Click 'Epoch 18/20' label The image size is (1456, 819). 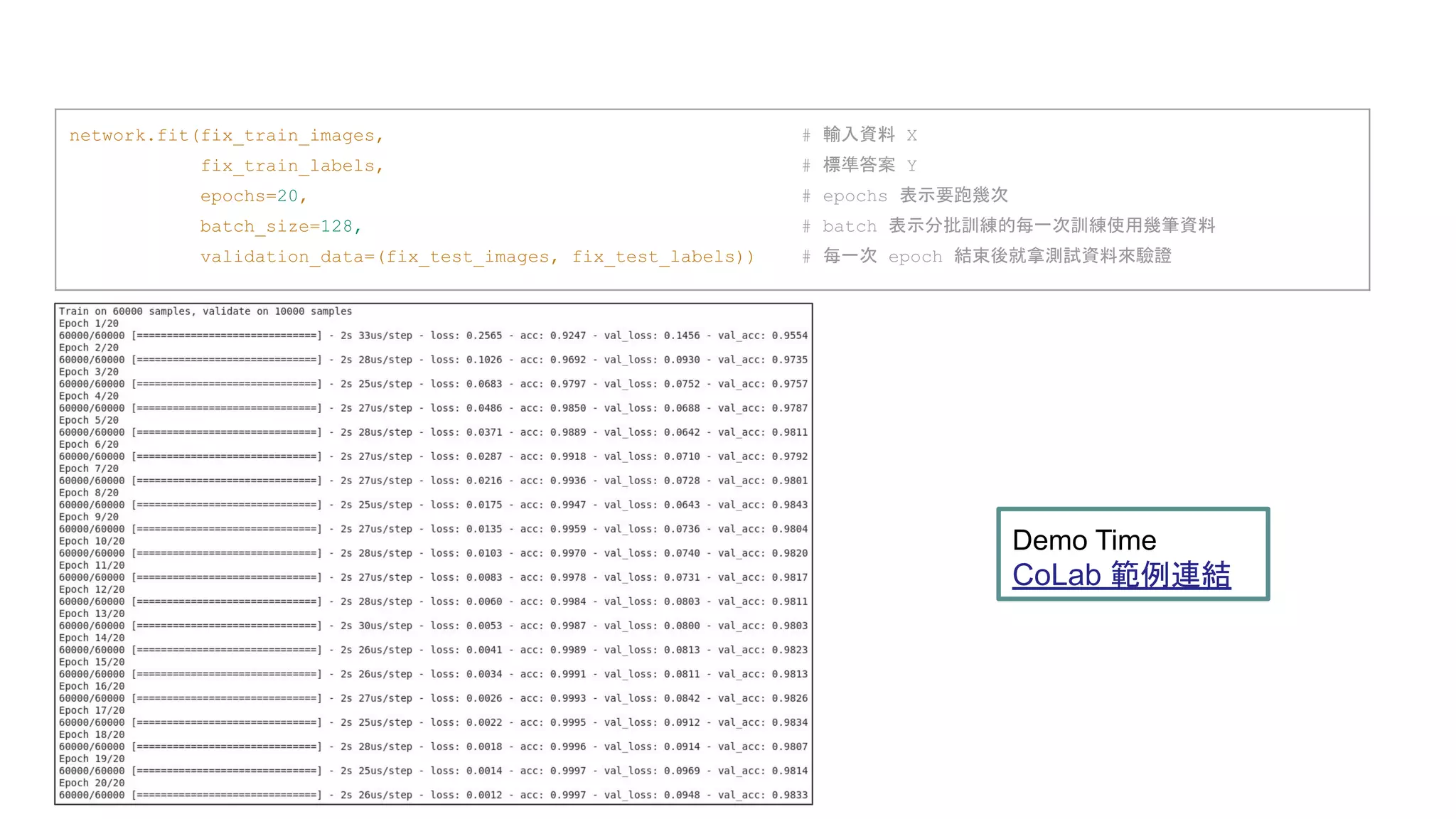(x=92, y=734)
